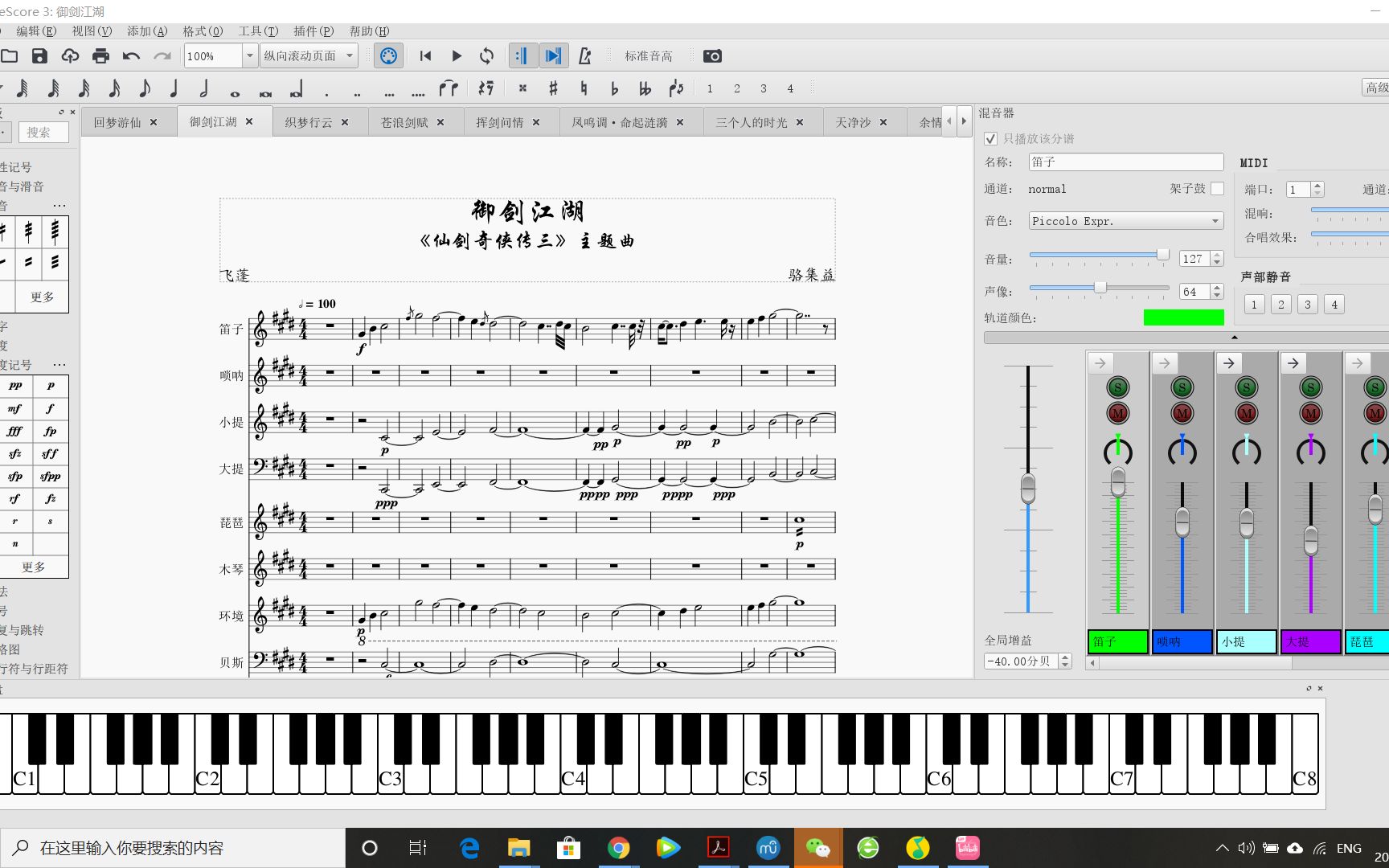Viewport: 1389px width, 868px height.
Task: Rewind playback to start position
Action: click(425, 55)
